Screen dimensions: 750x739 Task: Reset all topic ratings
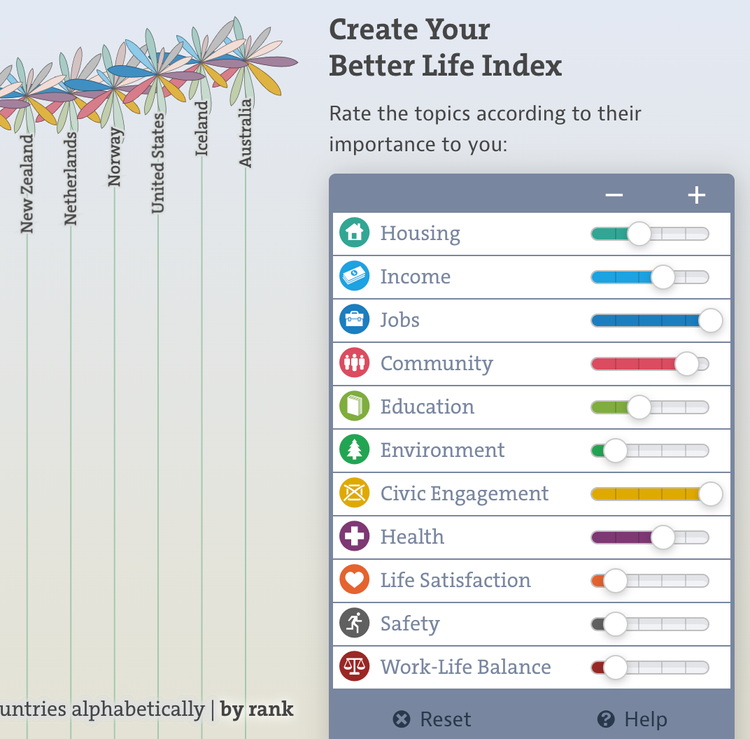pyautogui.click(x=432, y=719)
